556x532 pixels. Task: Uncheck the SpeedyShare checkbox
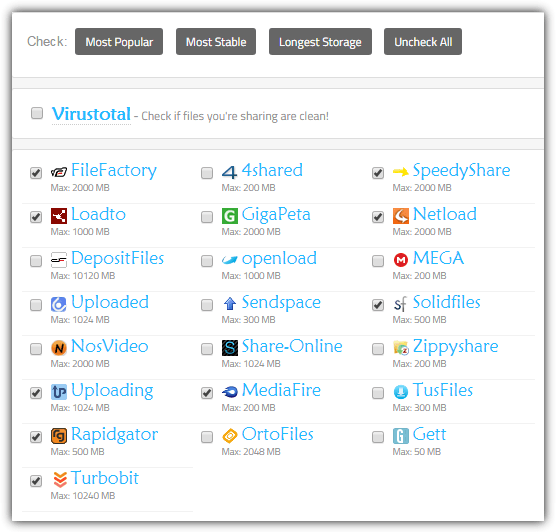(378, 173)
